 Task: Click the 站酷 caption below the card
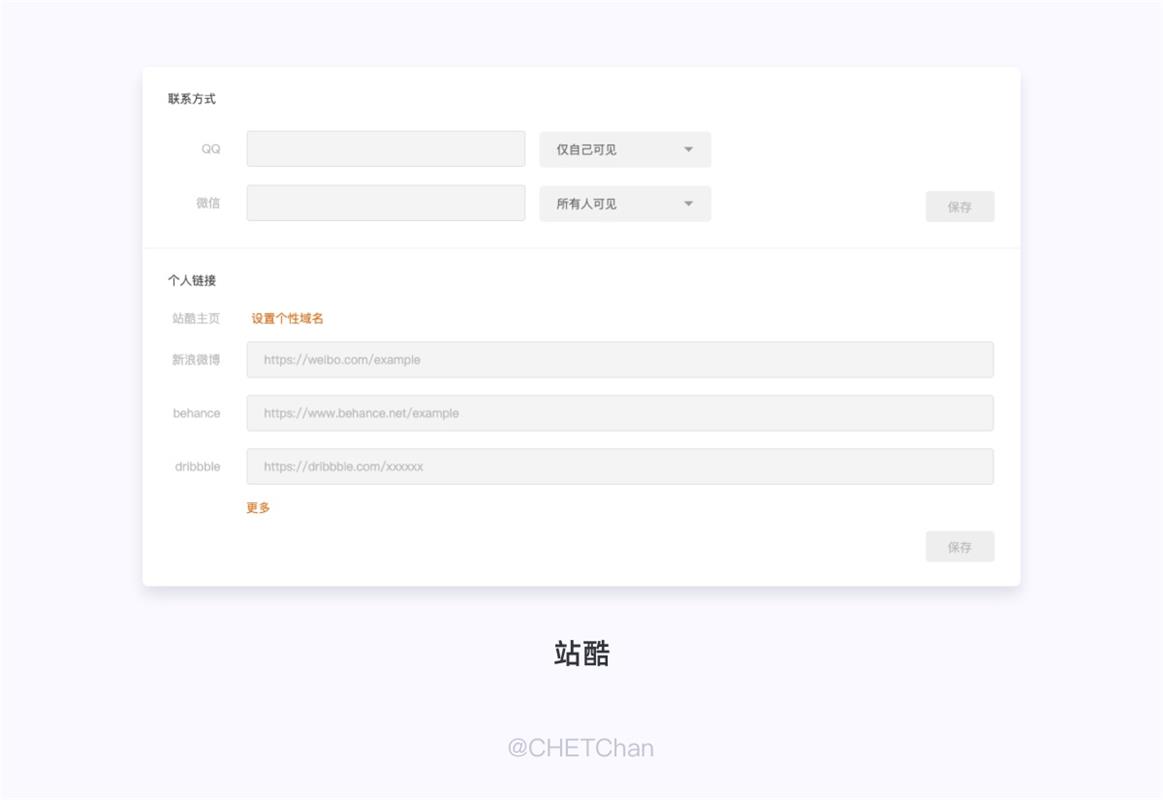582,653
